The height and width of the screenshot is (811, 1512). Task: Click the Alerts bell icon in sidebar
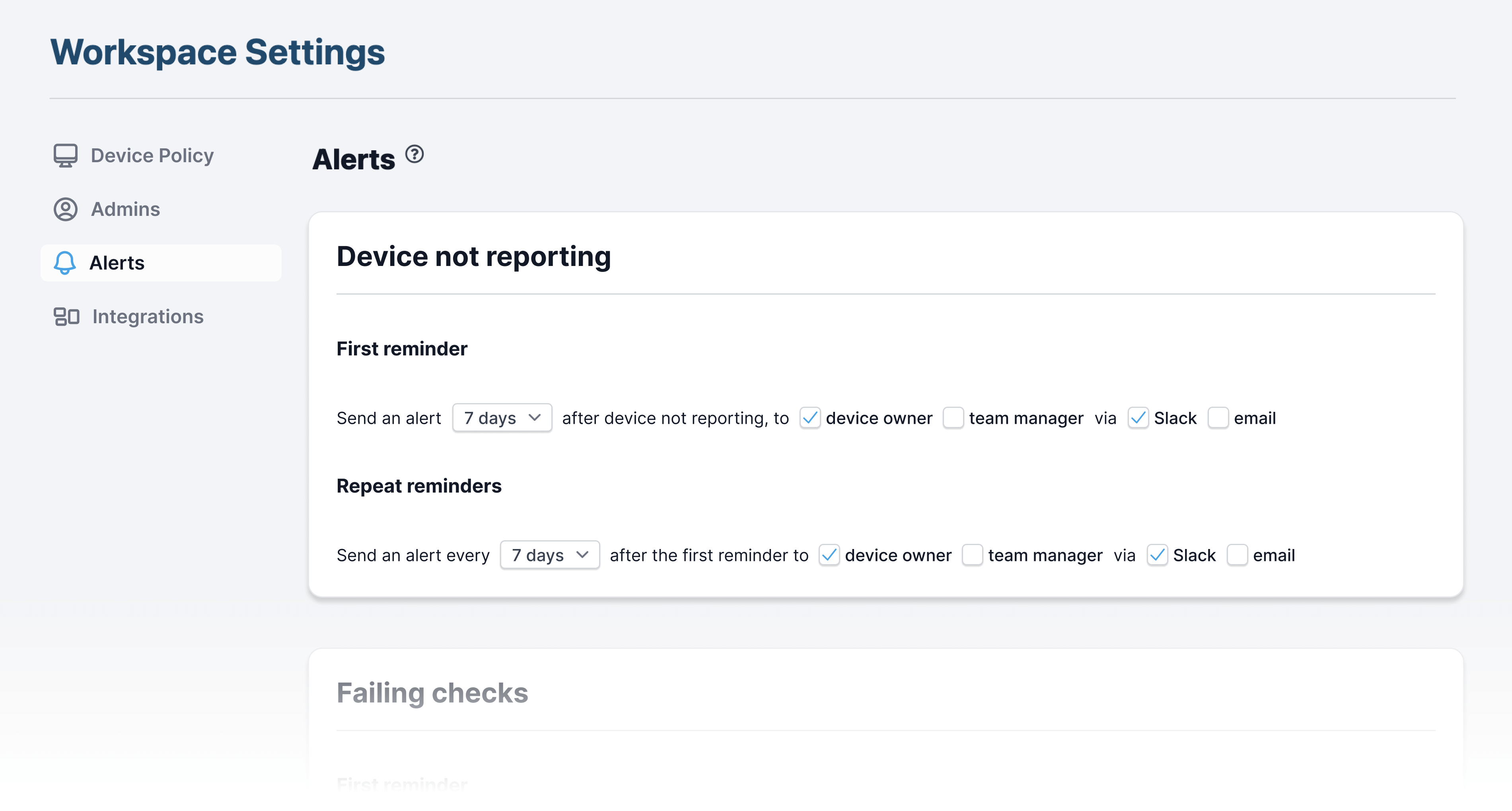(65, 263)
